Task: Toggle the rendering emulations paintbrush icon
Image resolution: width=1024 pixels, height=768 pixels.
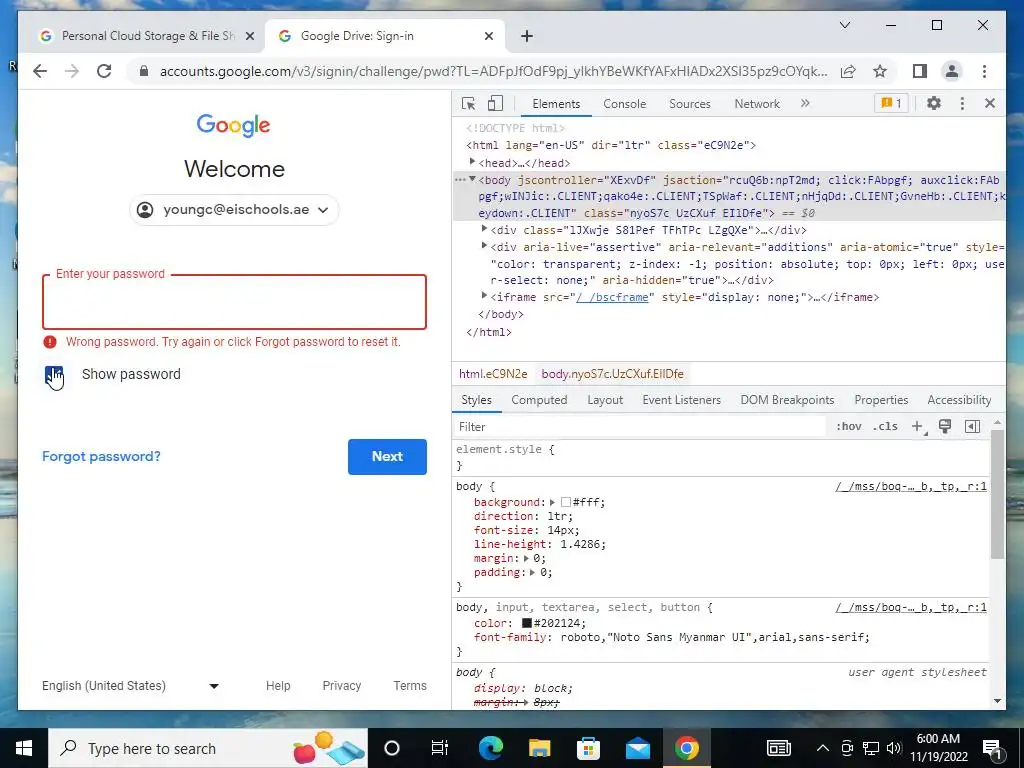Action: tap(945, 426)
